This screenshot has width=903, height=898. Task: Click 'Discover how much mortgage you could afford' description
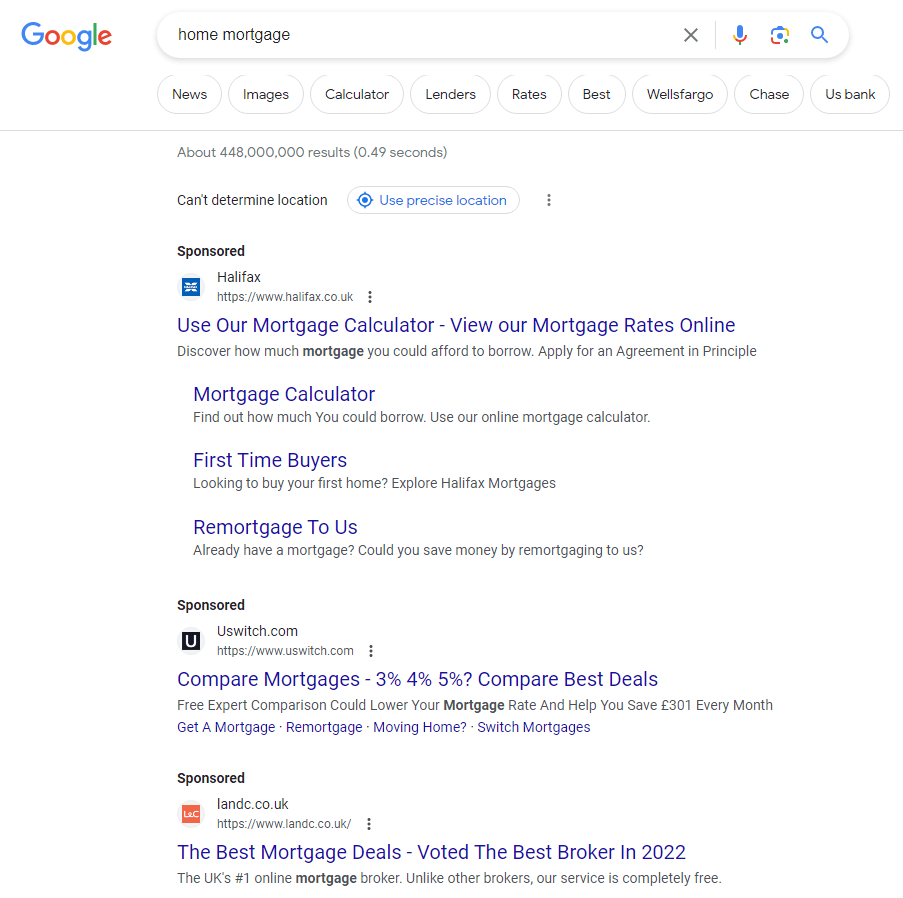point(467,351)
